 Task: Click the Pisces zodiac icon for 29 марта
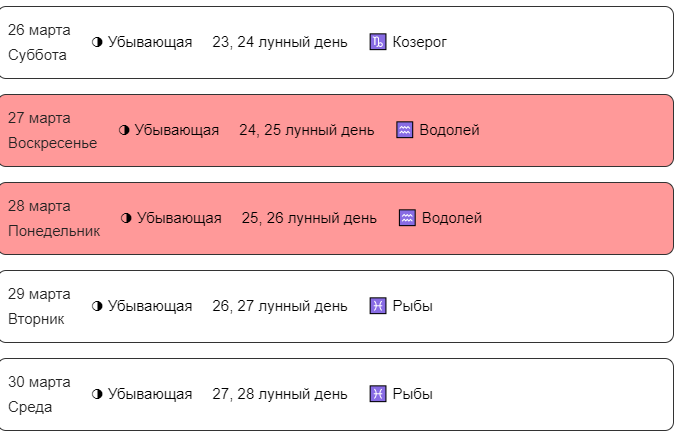tap(378, 306)
